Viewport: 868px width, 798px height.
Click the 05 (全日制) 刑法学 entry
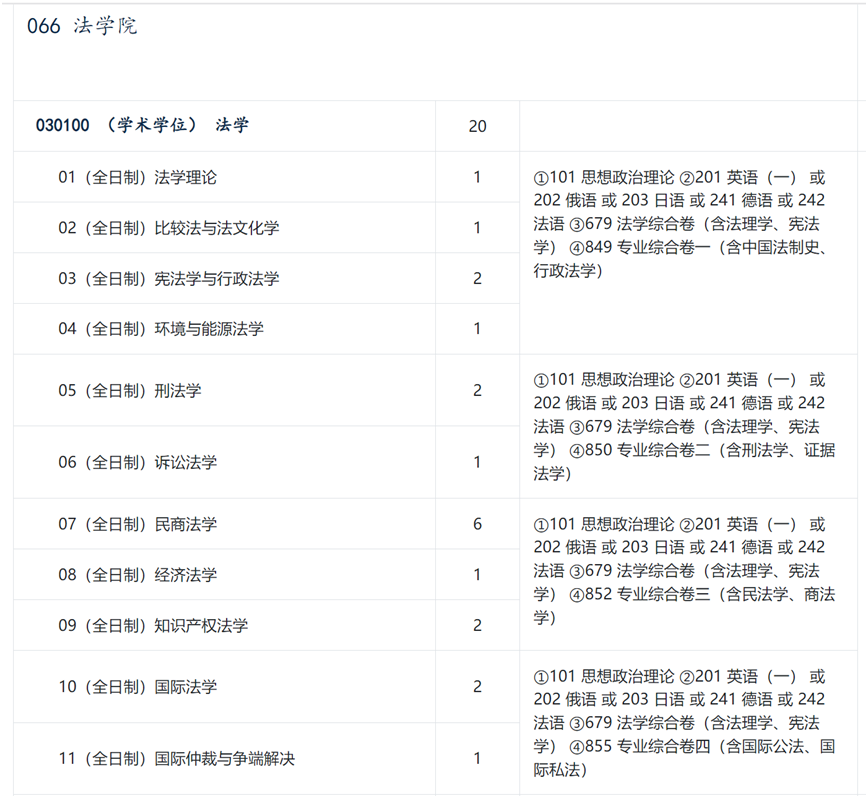pyautogui.click(x=129, y=390)
